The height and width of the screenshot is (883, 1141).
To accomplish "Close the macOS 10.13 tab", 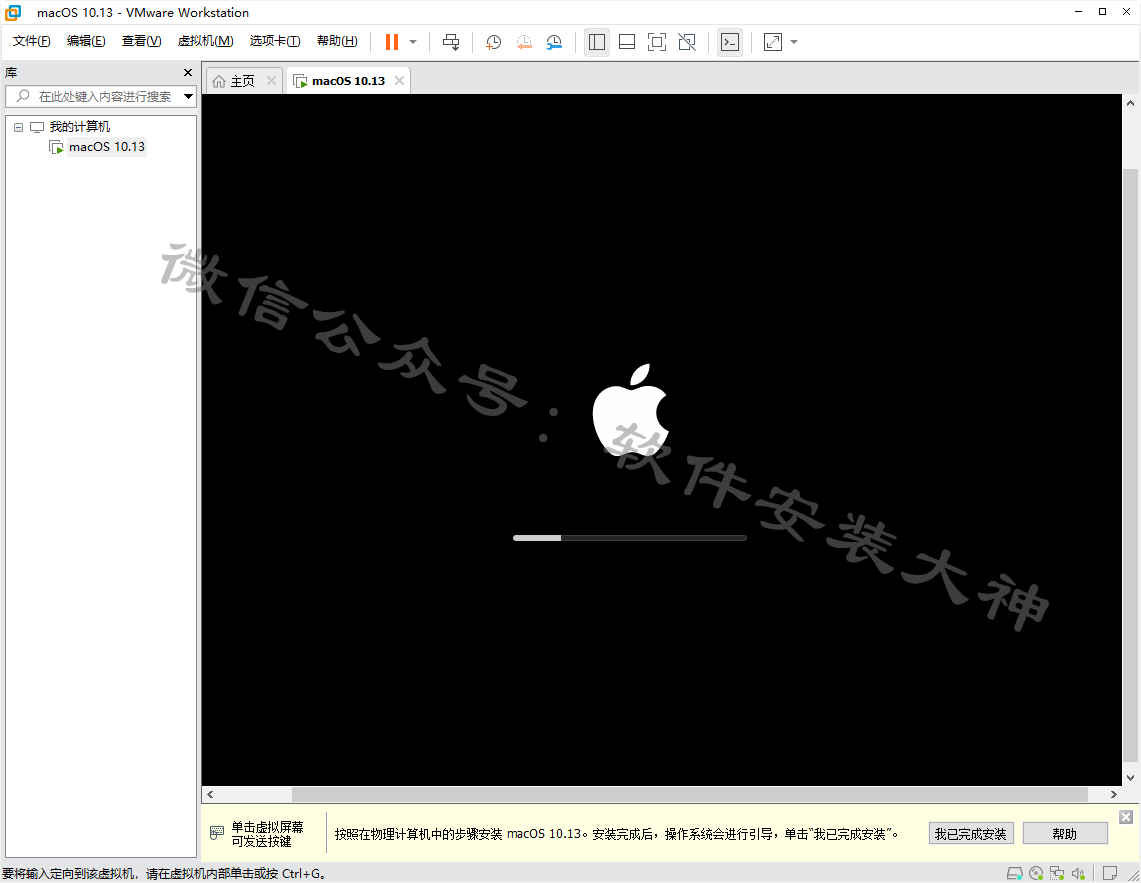I will pyautogui.click(x=399, y=81).
